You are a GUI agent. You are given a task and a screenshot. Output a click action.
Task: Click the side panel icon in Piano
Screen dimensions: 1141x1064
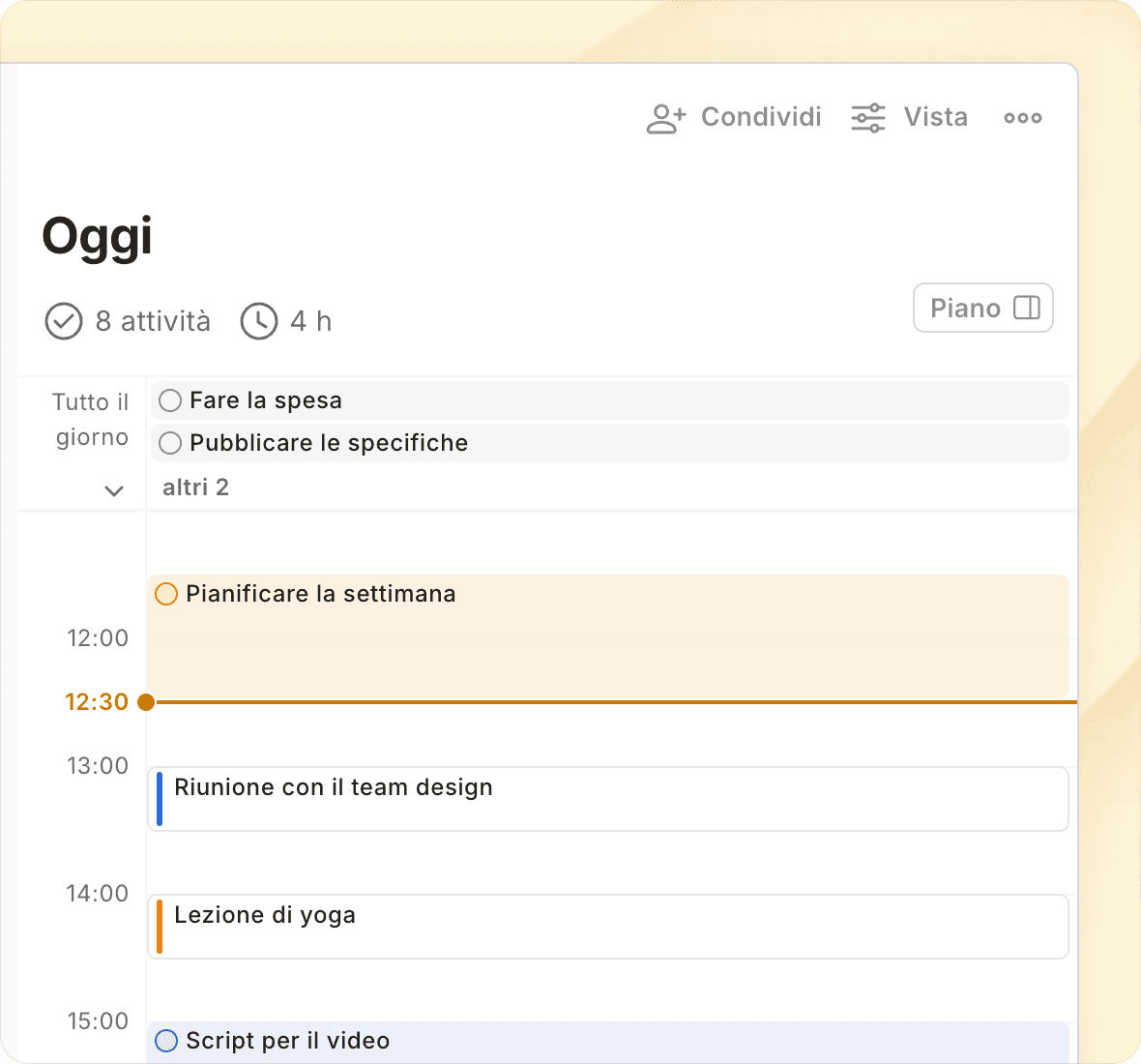(1026, 308)
